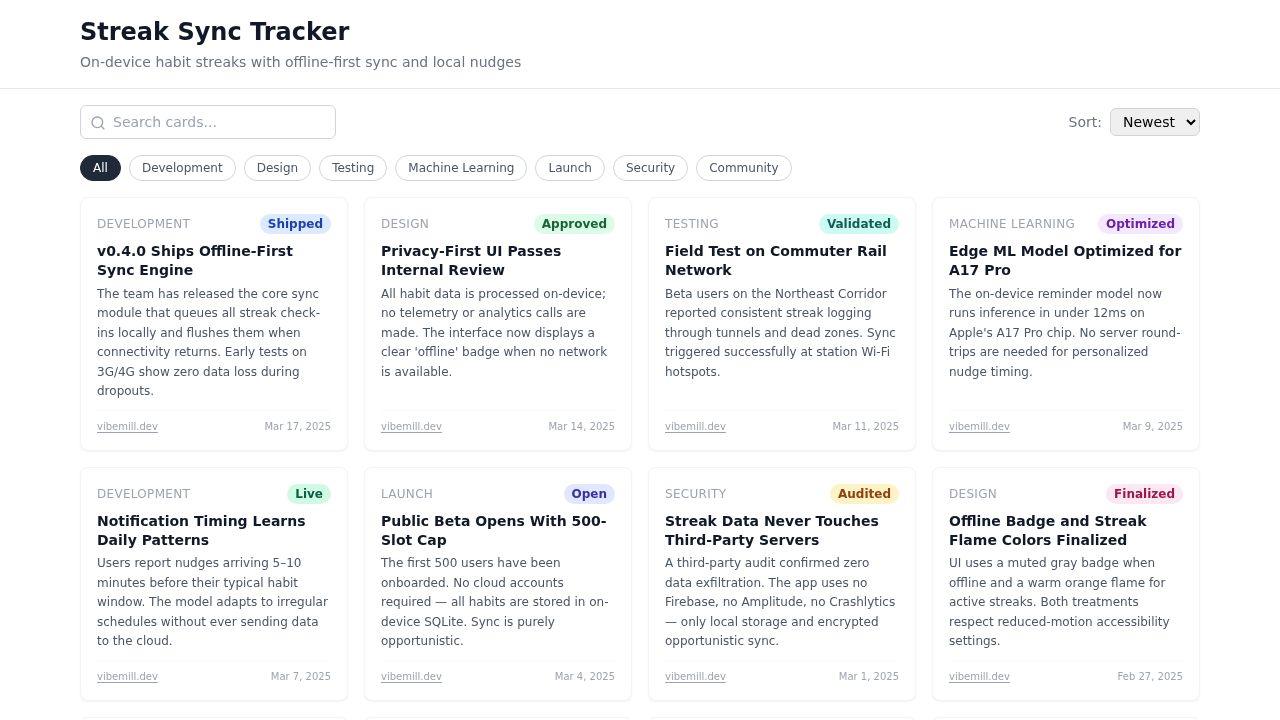Open vibemill.dev link on Privacy-First UI card
This screenshot has height=720, width=1280.
click(411, 427)
